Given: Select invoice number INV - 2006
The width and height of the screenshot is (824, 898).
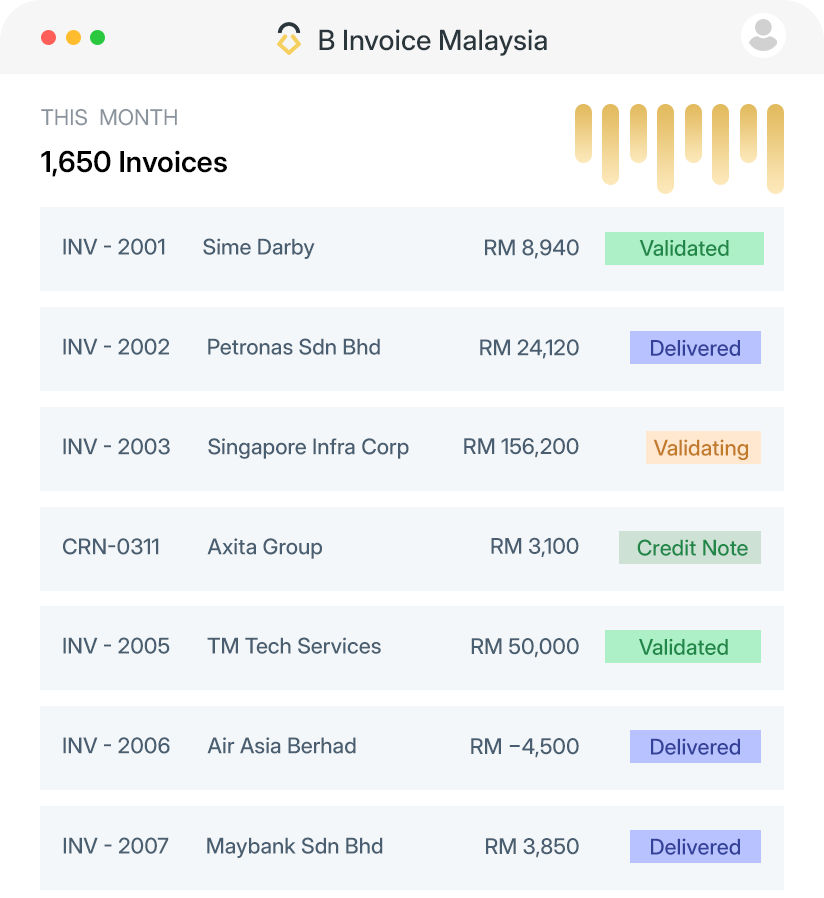Looking at the screenshot, I should click(116, 746).
